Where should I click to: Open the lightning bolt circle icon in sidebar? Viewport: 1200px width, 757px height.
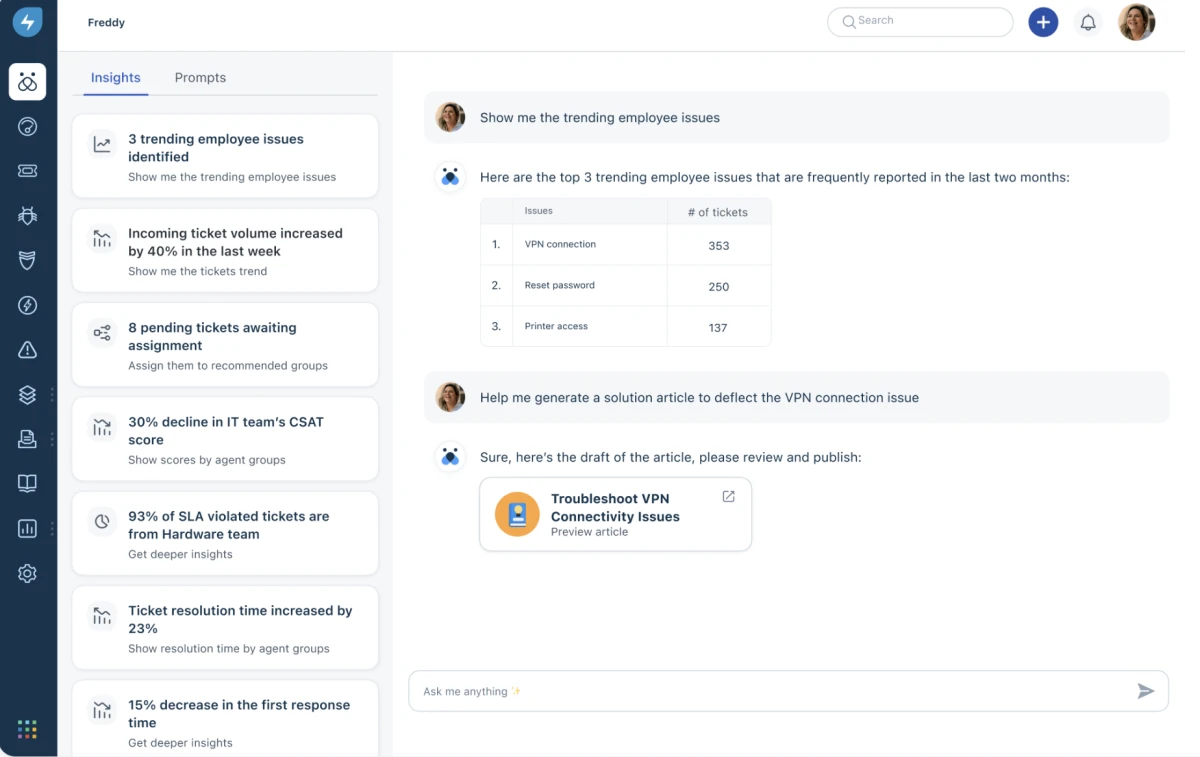pos(27,305)
